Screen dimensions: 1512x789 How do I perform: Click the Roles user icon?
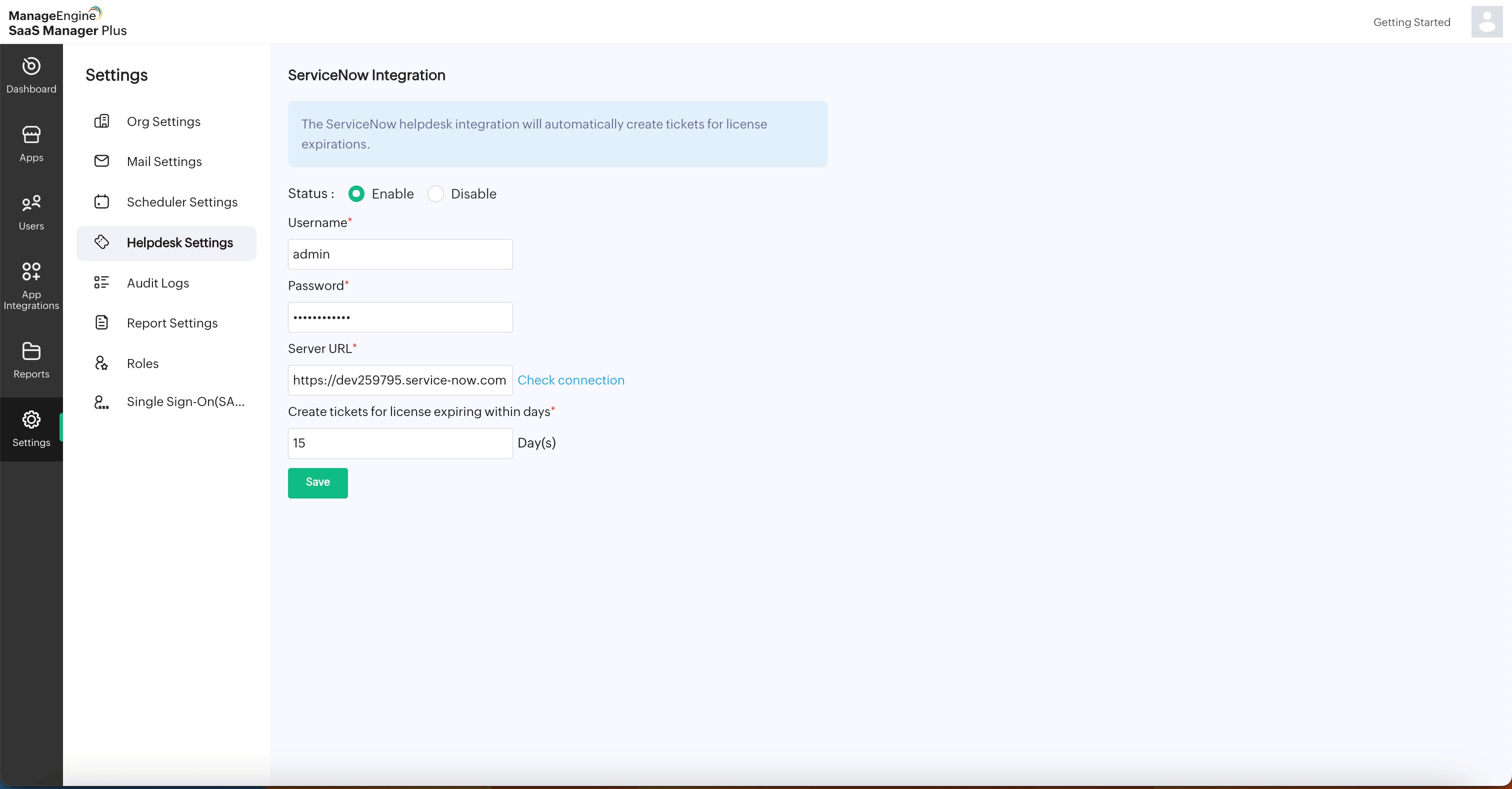tap(101, 363)
